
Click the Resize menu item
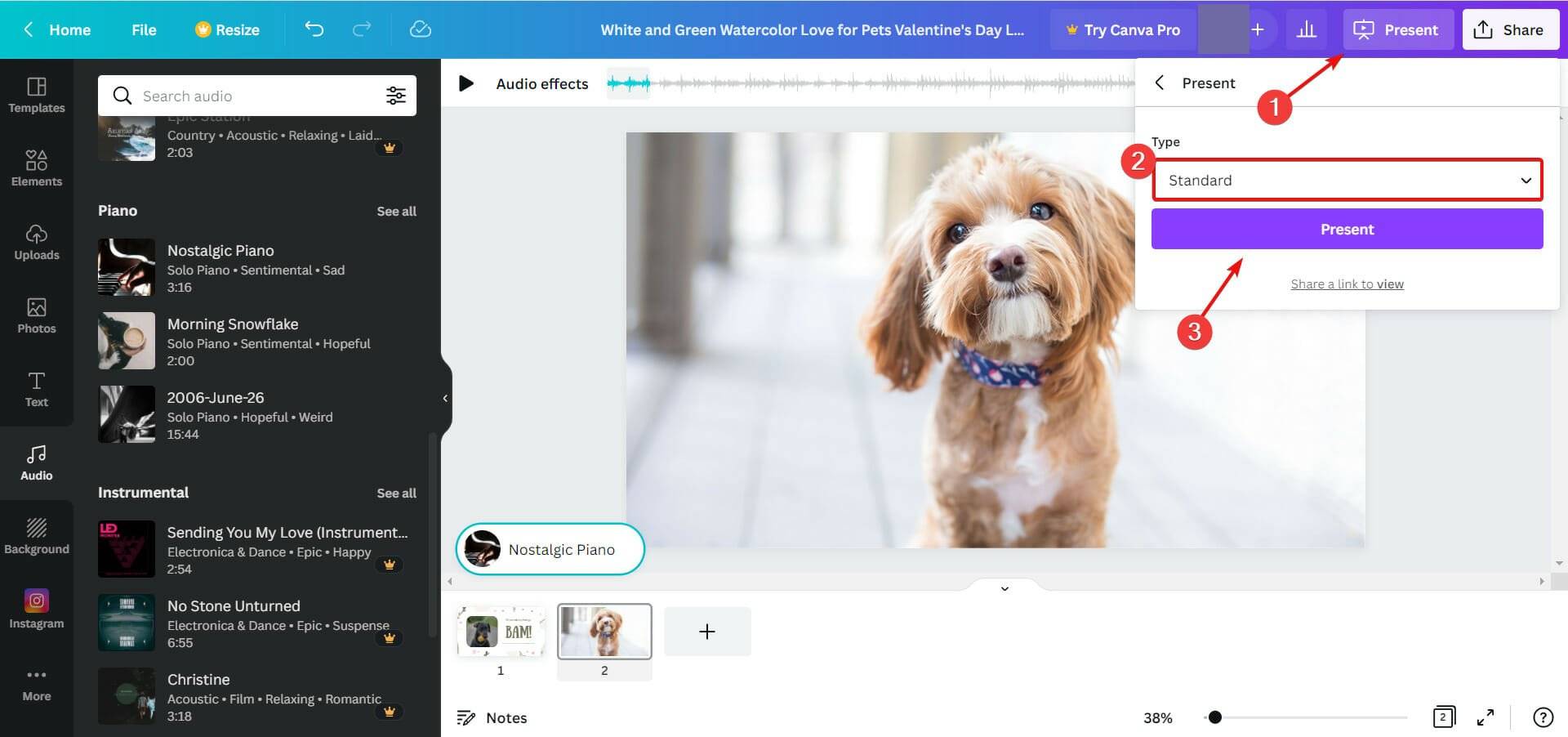(229, 29)
